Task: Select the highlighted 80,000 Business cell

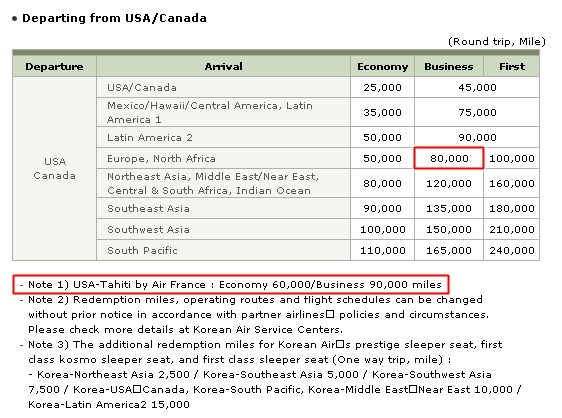Action: tap(449, 158)
